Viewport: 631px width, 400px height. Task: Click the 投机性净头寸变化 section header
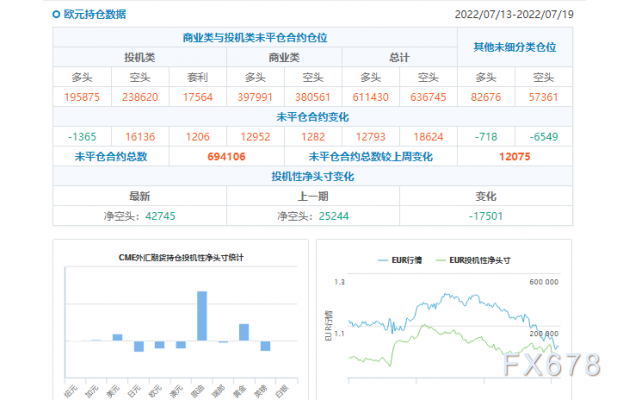coord(312,176)
